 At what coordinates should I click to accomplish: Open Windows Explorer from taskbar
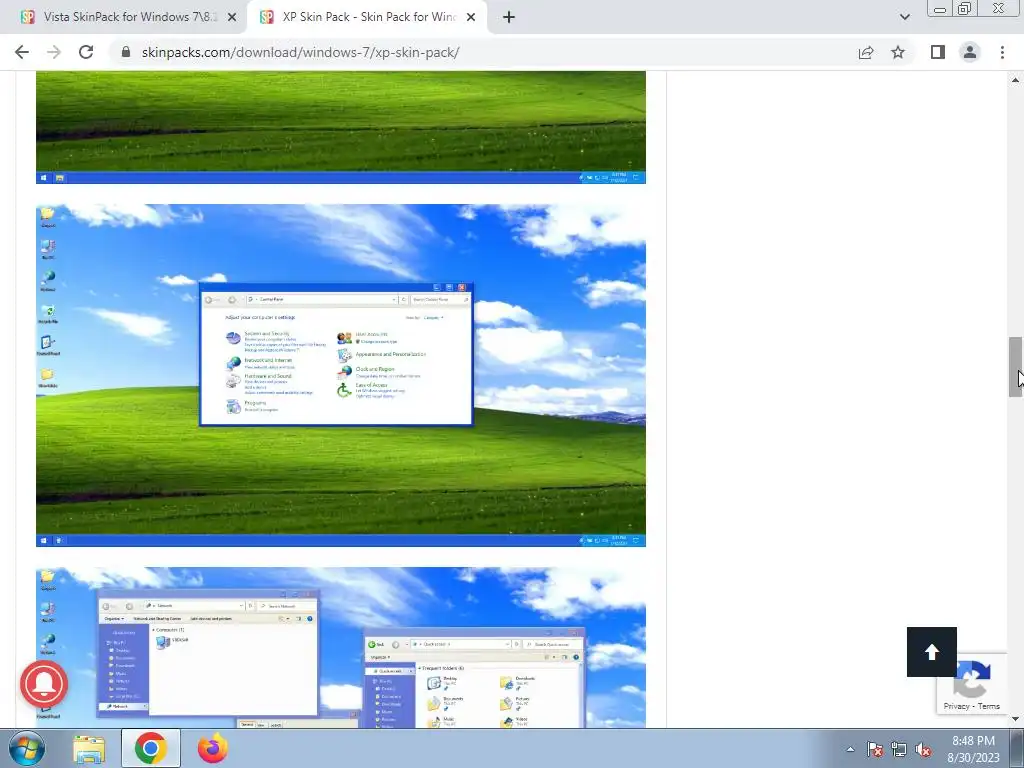(x=89, y=749)
